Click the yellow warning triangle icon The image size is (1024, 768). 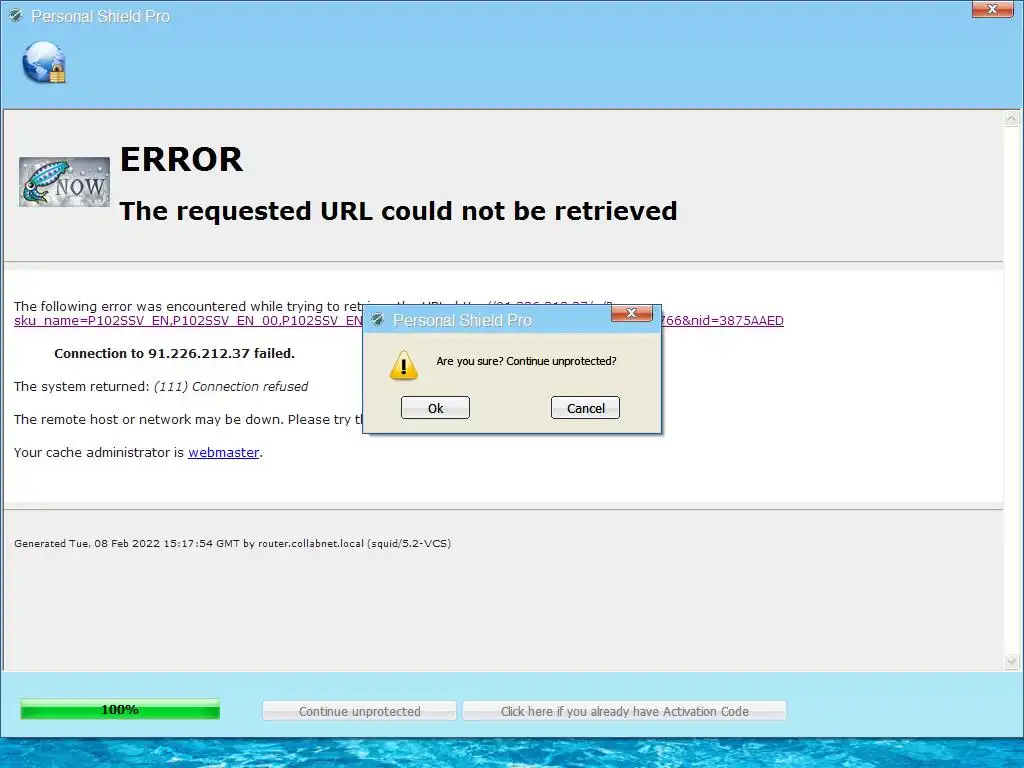(x=404, y=365)
